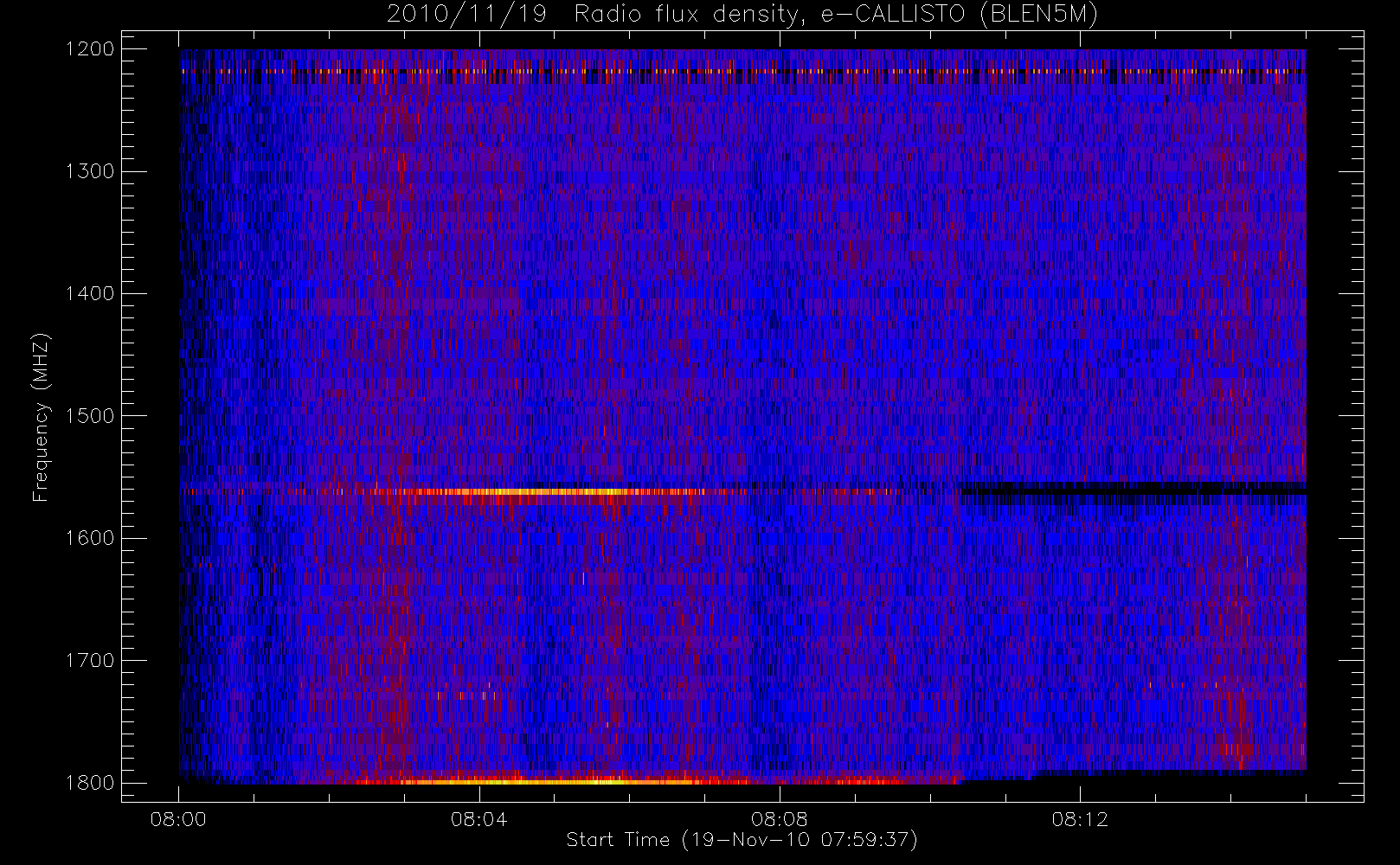The image size is (1400, 865).
Task: Click the 08:04 time axis label
Action: pos(478,819)
